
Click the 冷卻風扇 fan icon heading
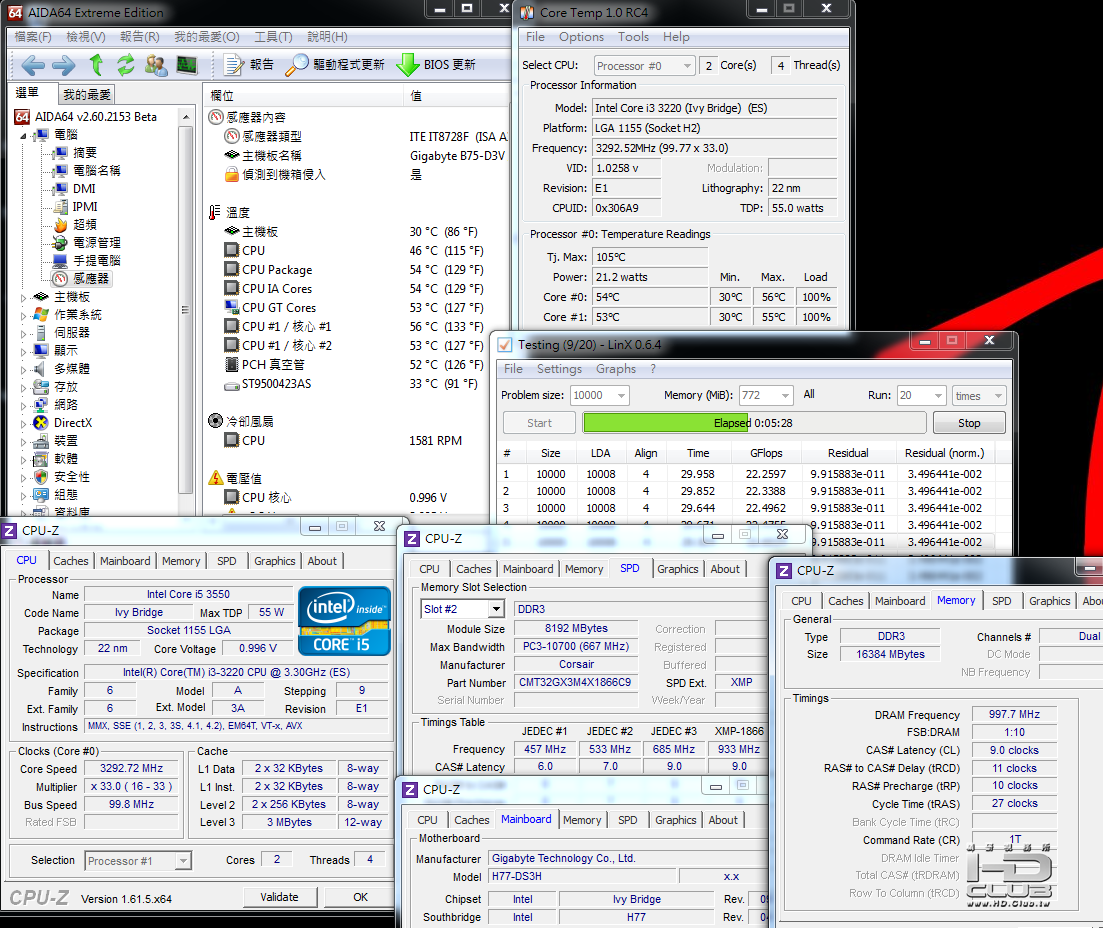[x=241, y=421]
